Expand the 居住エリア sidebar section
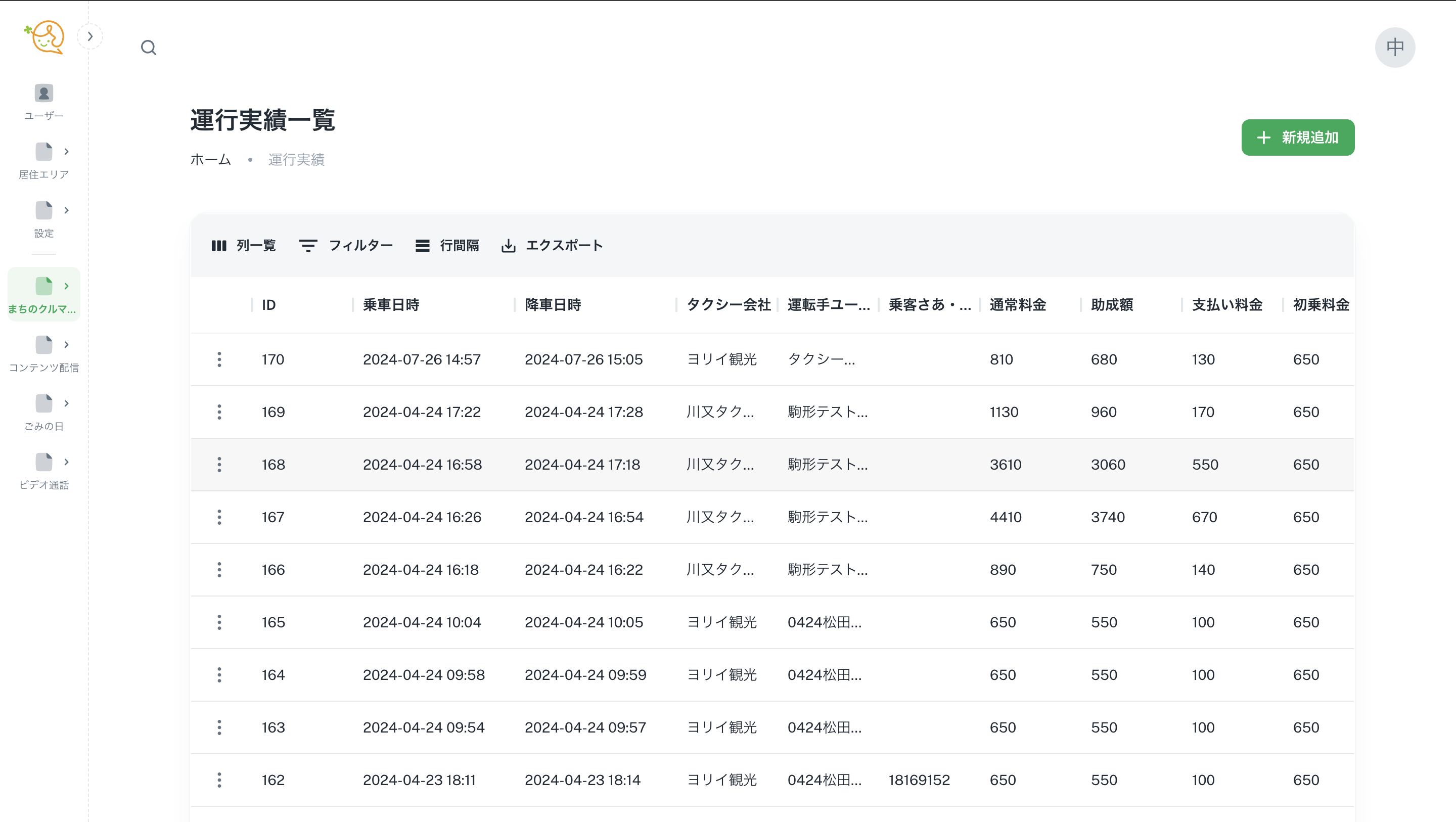Screen dimensions: 1456x822 (x=43, y=161)
